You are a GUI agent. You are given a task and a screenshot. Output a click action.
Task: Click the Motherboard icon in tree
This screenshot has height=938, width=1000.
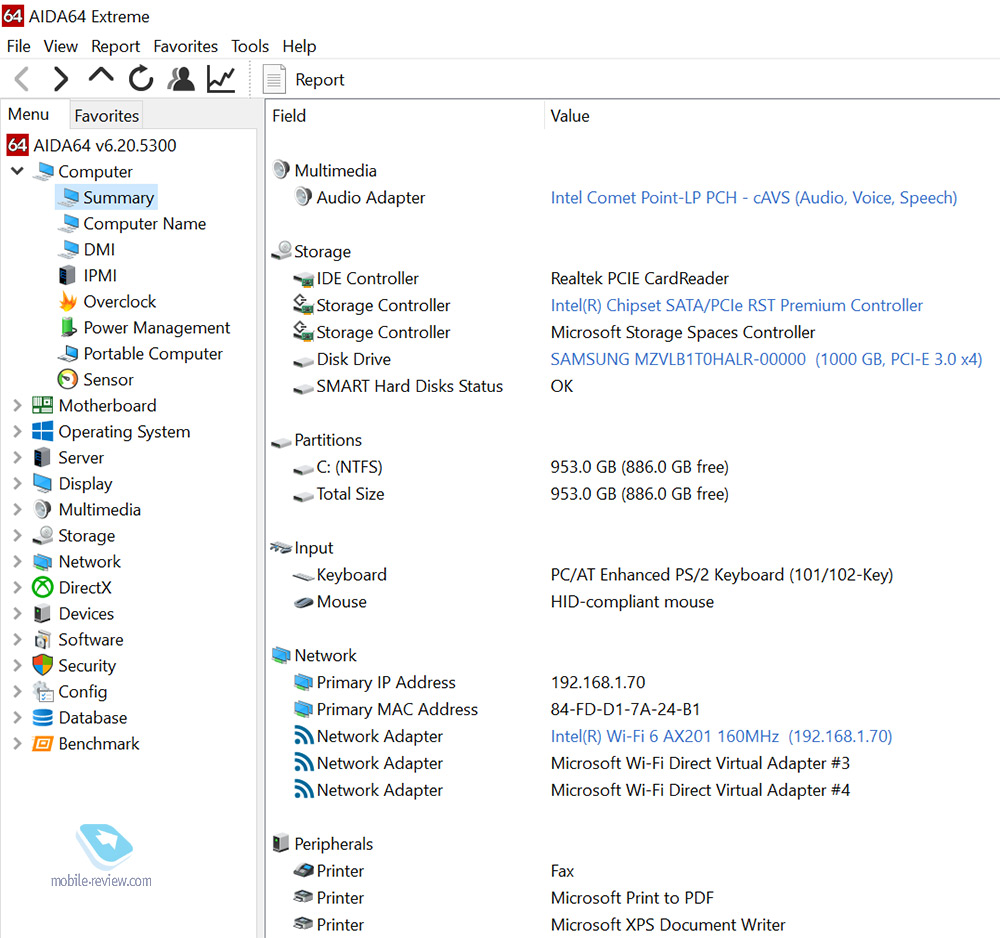coord(43,406)
